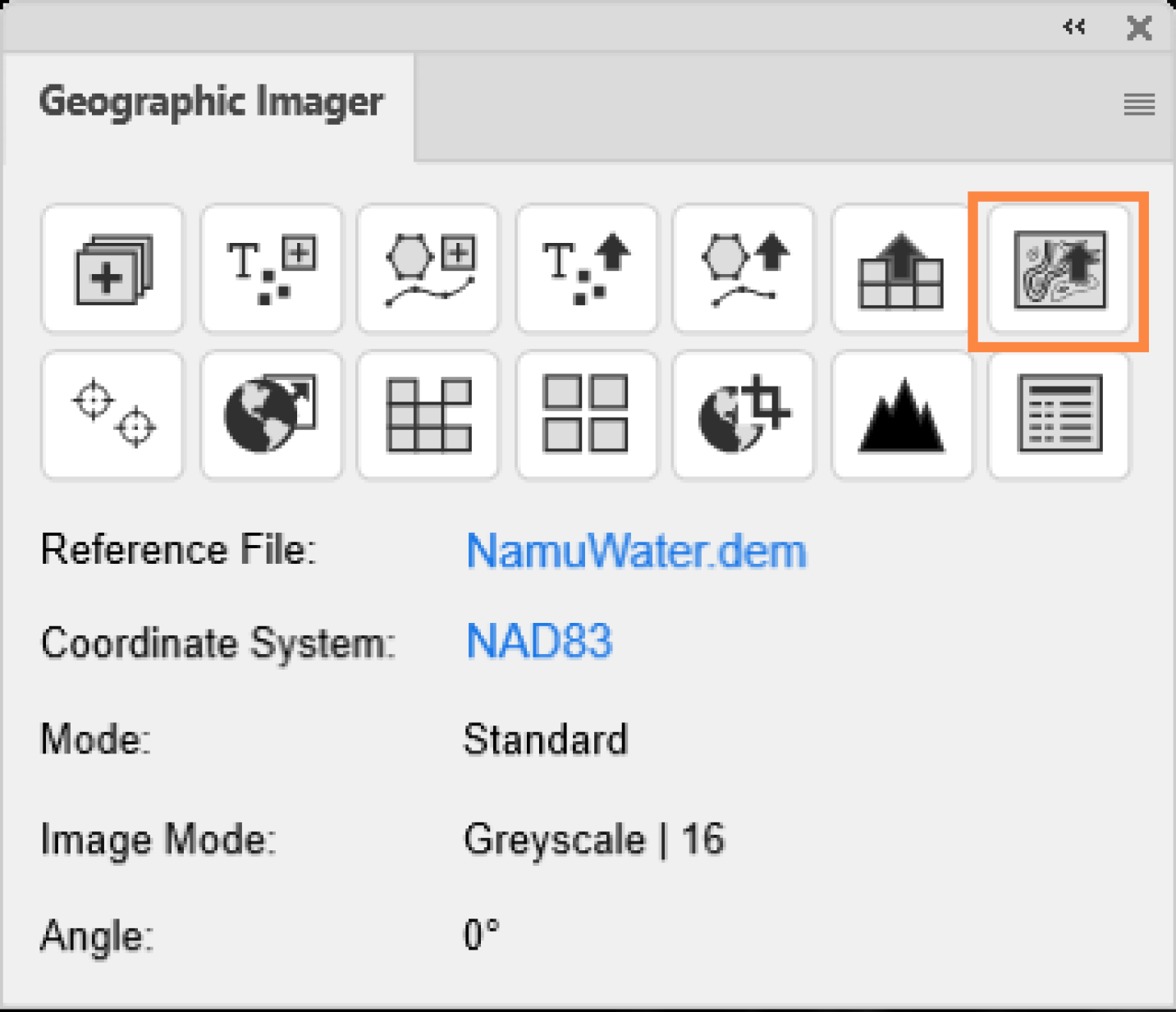
Task: Choose the GeoCrop globe icon
Action: (744, 414)
